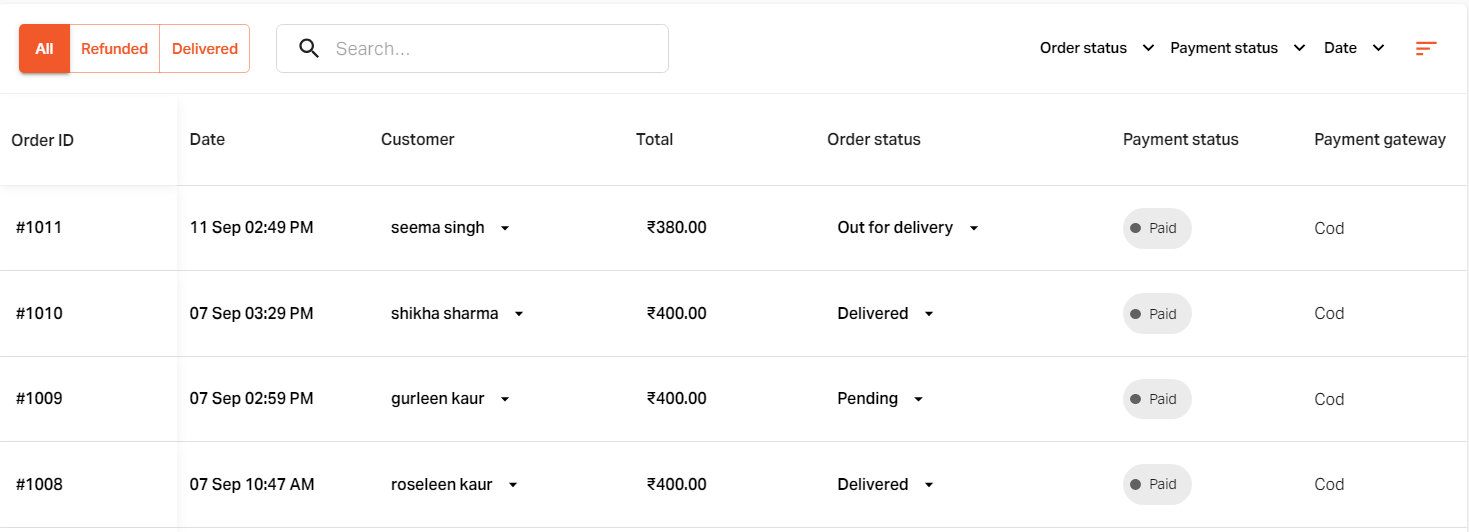Viewport: 1469px width, 532px height.
Task: Expand the Date filter dropdown
Action: pos(1354,48)
